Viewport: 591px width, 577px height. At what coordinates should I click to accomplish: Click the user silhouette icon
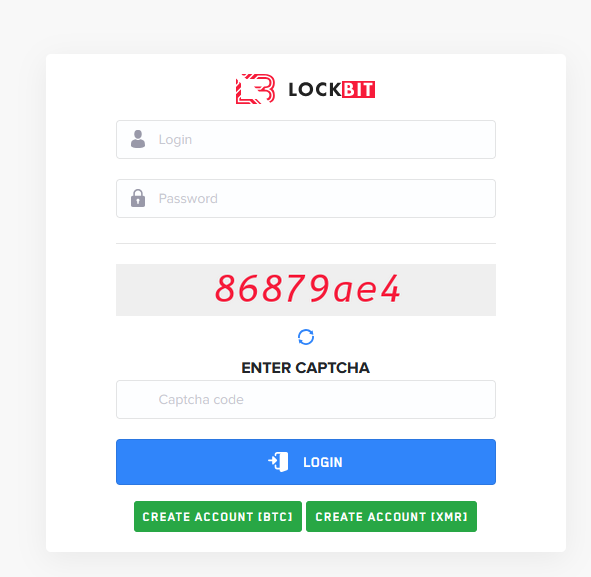(x=138, y=139)
